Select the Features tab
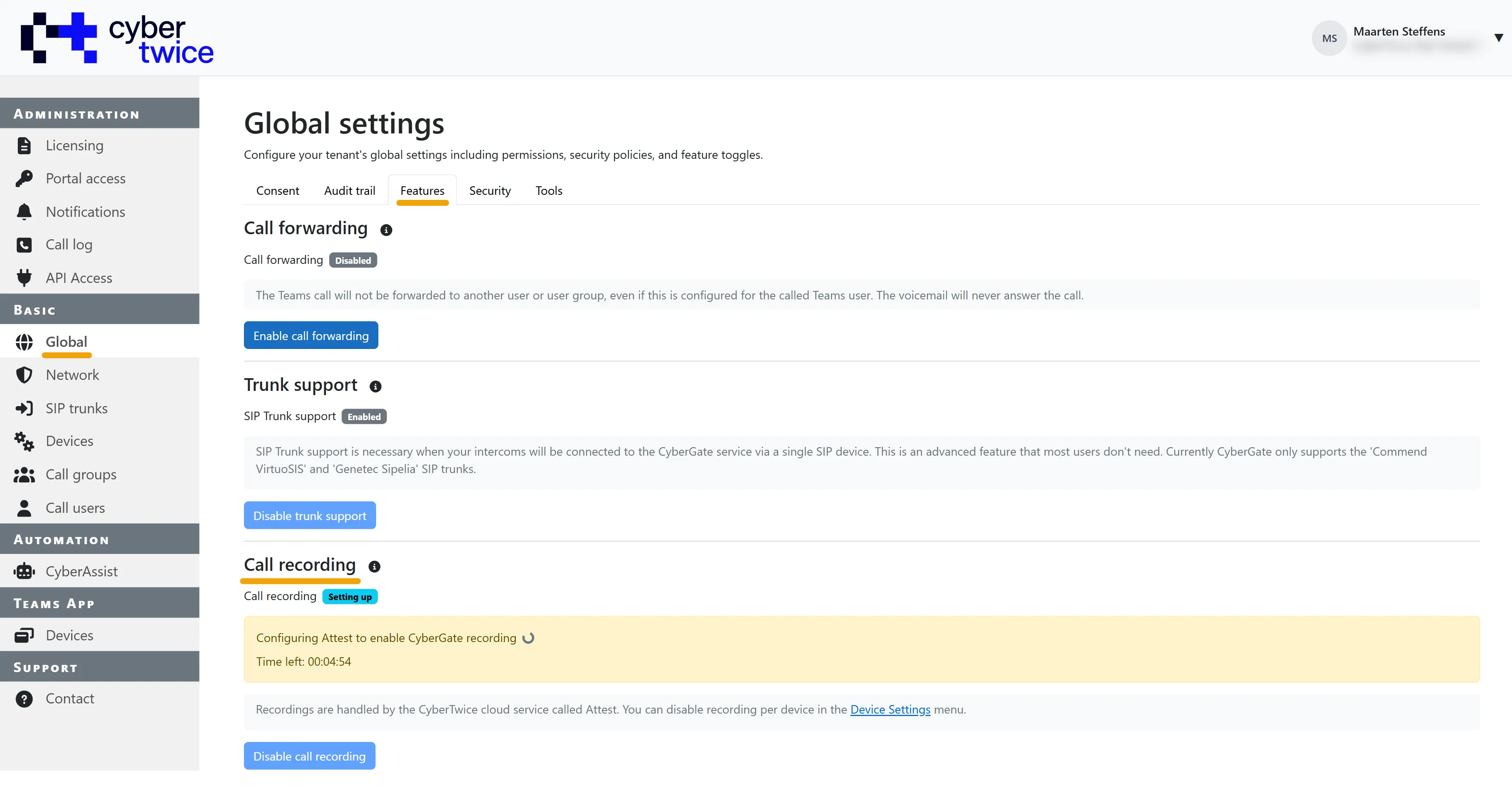 click(x=422, y=191)
